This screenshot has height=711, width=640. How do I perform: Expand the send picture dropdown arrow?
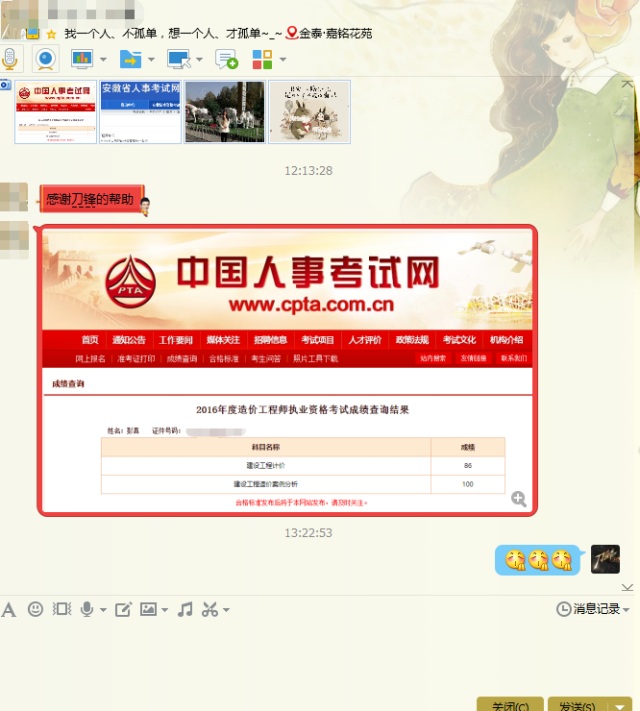(165, 610)
